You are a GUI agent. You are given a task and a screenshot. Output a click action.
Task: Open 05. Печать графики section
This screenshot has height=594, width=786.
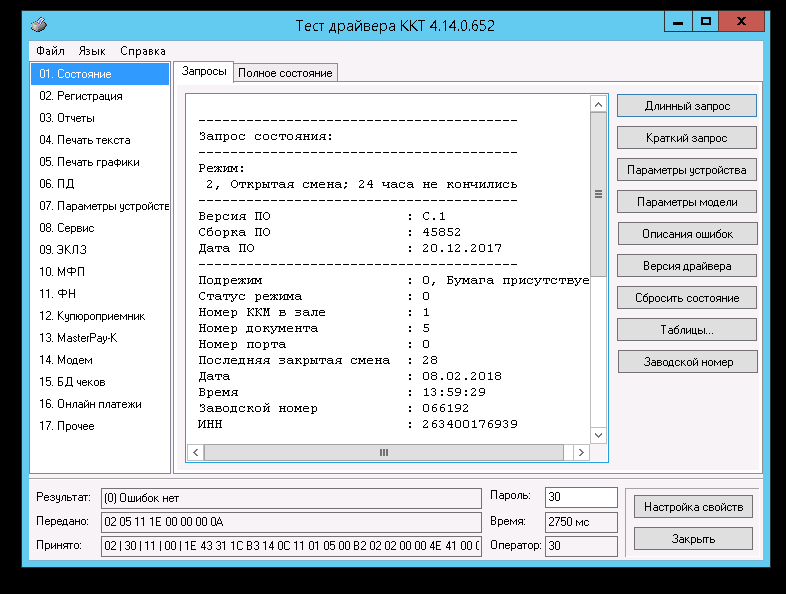coord(100,162)
